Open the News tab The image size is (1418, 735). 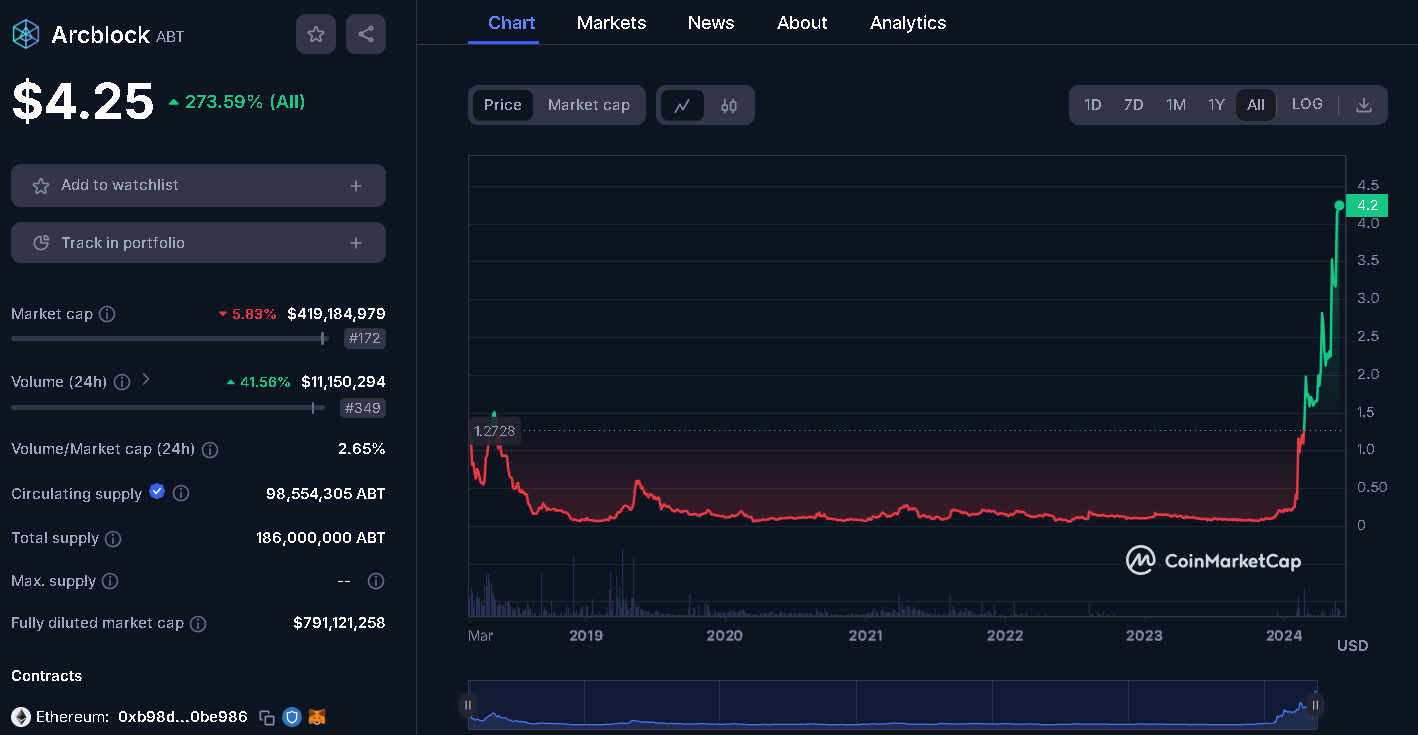pos(711,23)
